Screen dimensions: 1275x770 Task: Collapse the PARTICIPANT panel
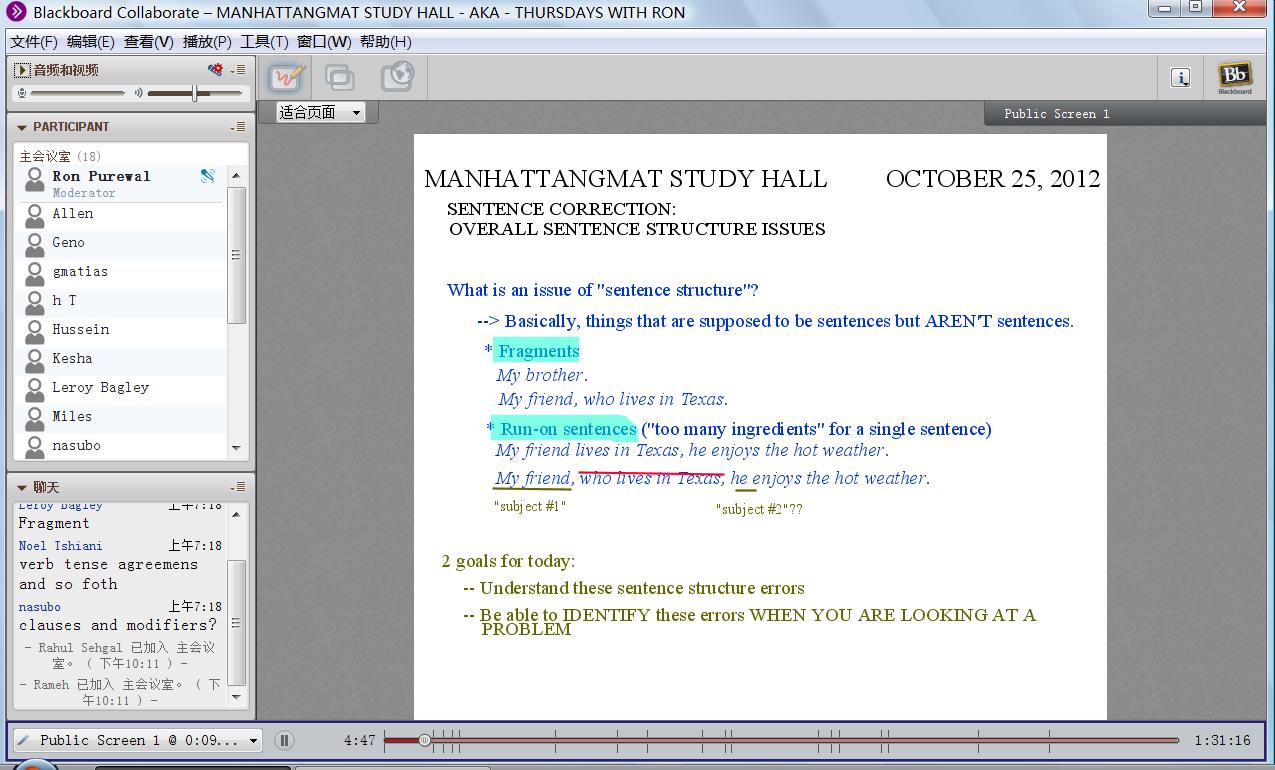coord(22,127)
